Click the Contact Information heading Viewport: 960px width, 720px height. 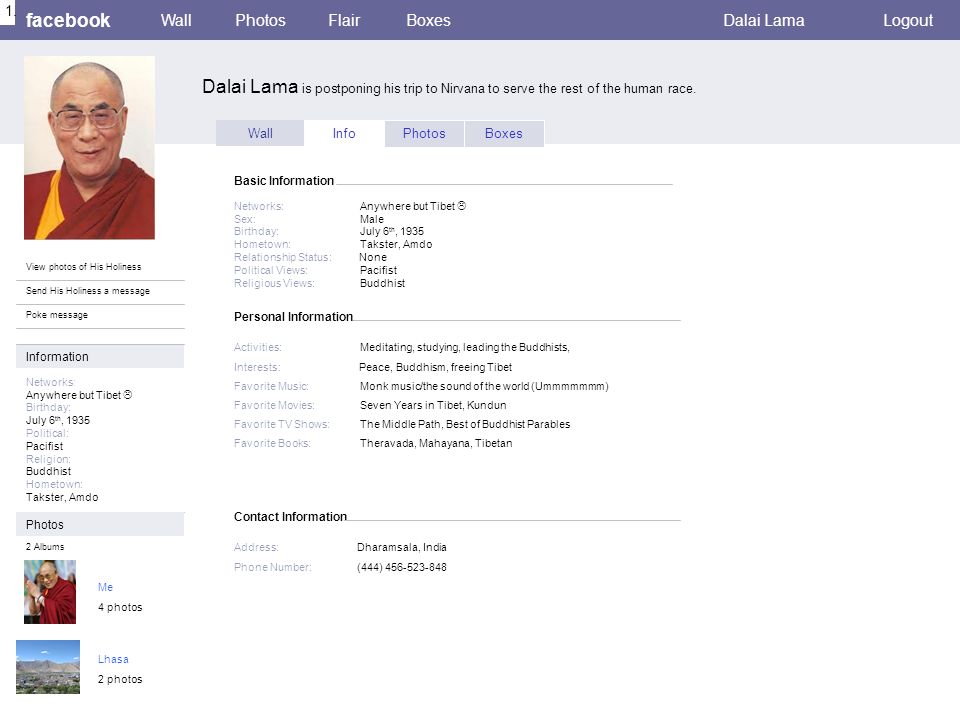290,517
